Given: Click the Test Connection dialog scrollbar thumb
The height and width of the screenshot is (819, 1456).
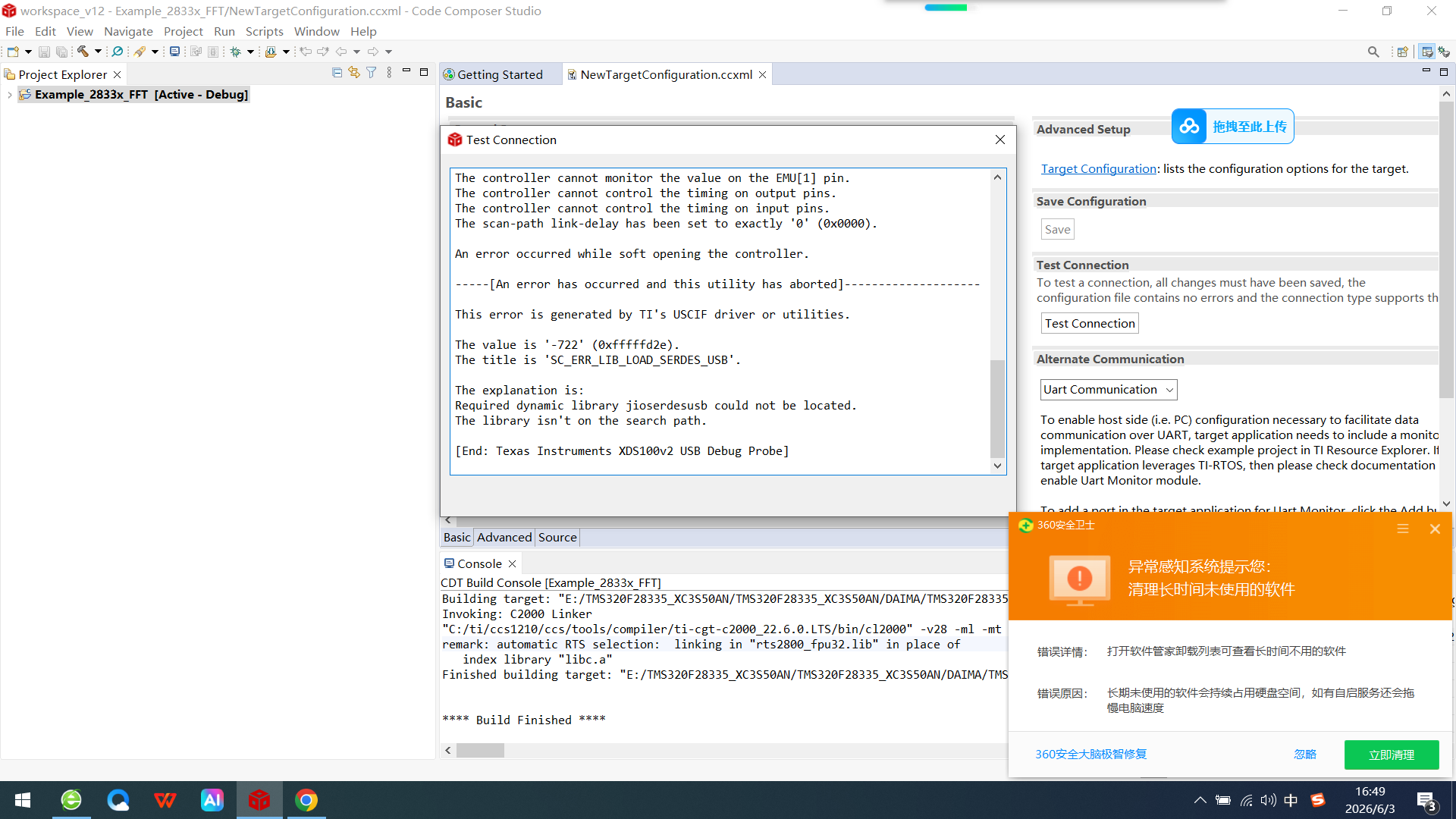Looking at the screenshot, I should click(x=997, y=408).
